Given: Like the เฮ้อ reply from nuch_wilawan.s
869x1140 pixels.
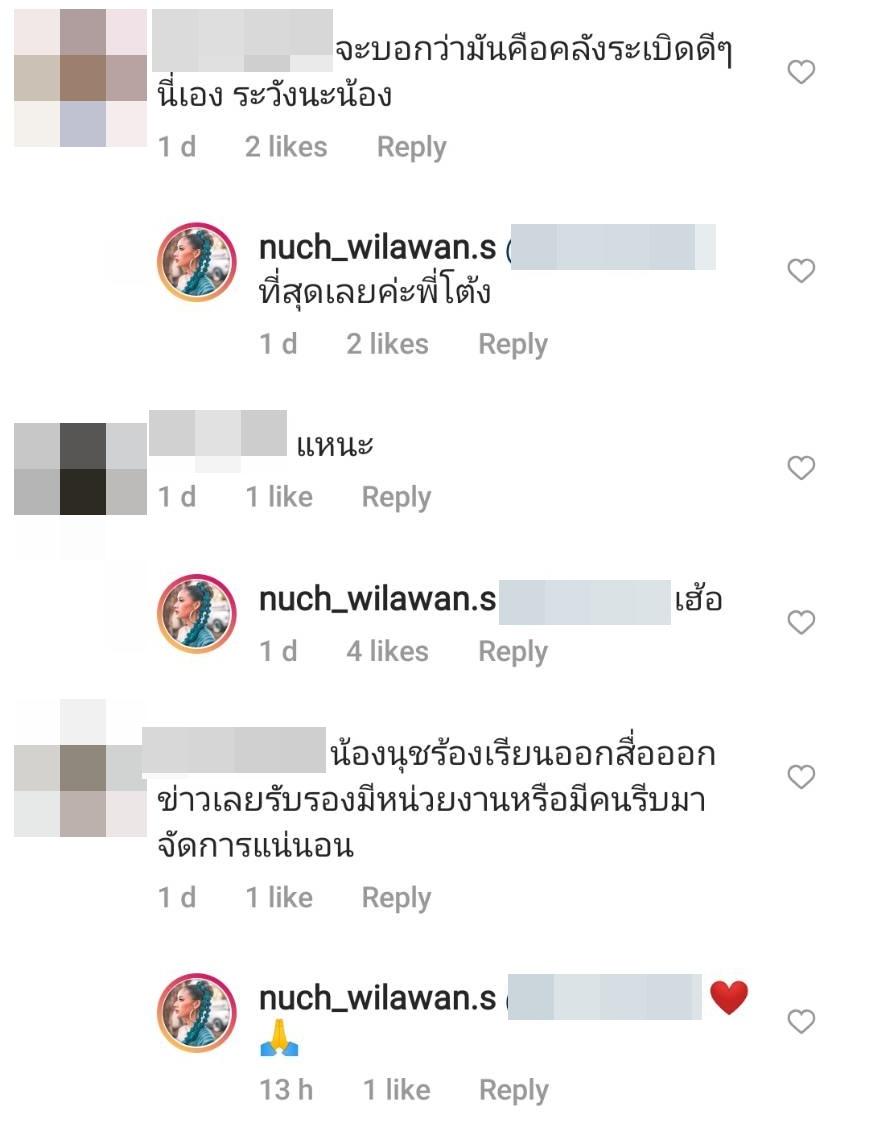Looking at the screenshot, I should point(801,622).
